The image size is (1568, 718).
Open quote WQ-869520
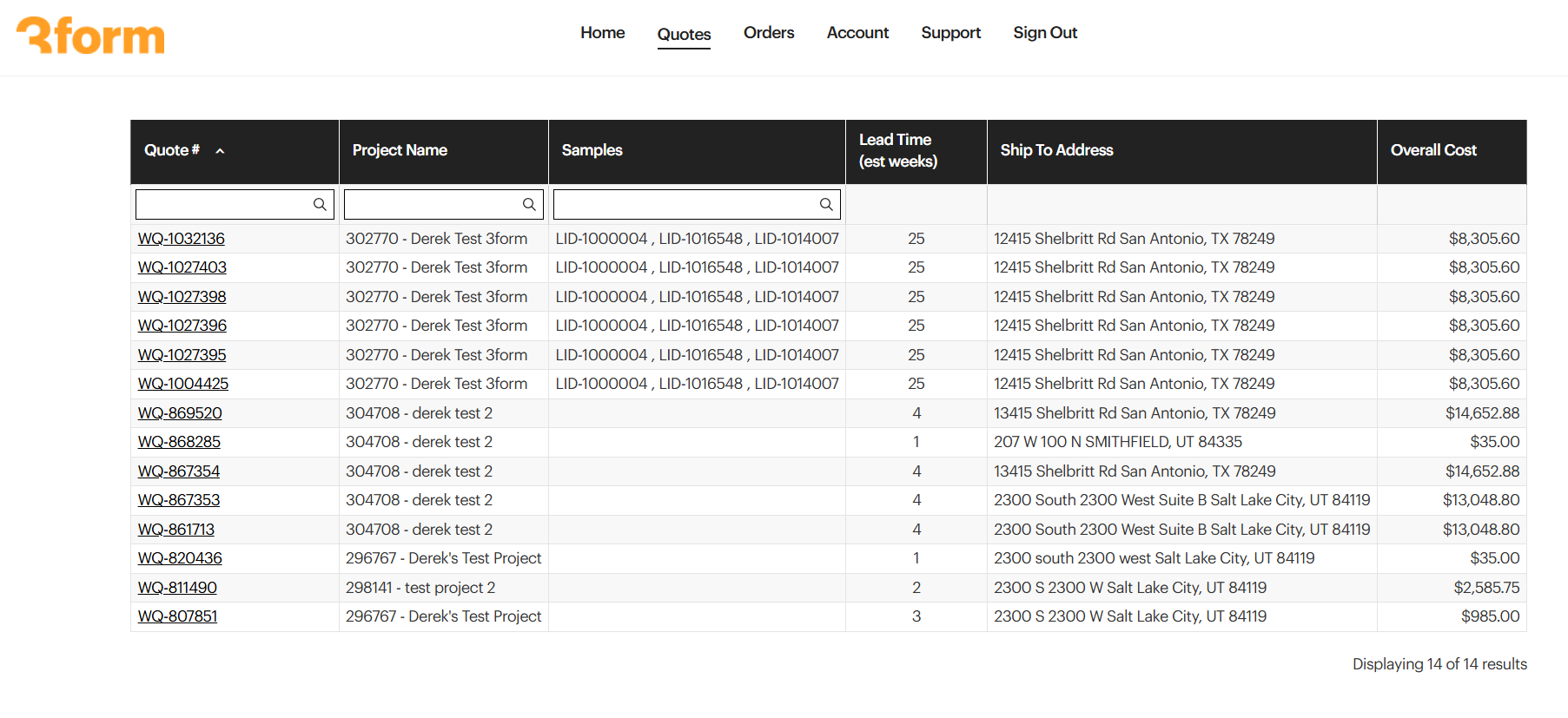180,413
